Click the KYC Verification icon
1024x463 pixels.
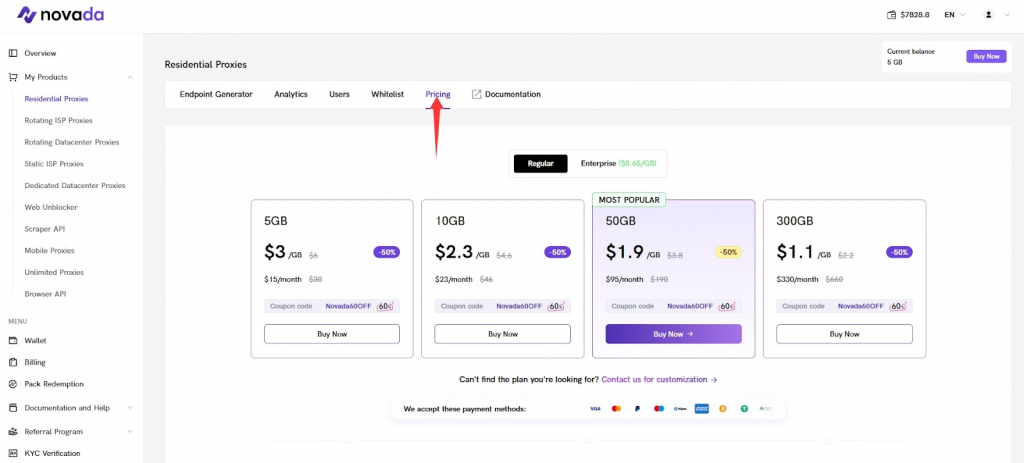(x=13, y=453)
